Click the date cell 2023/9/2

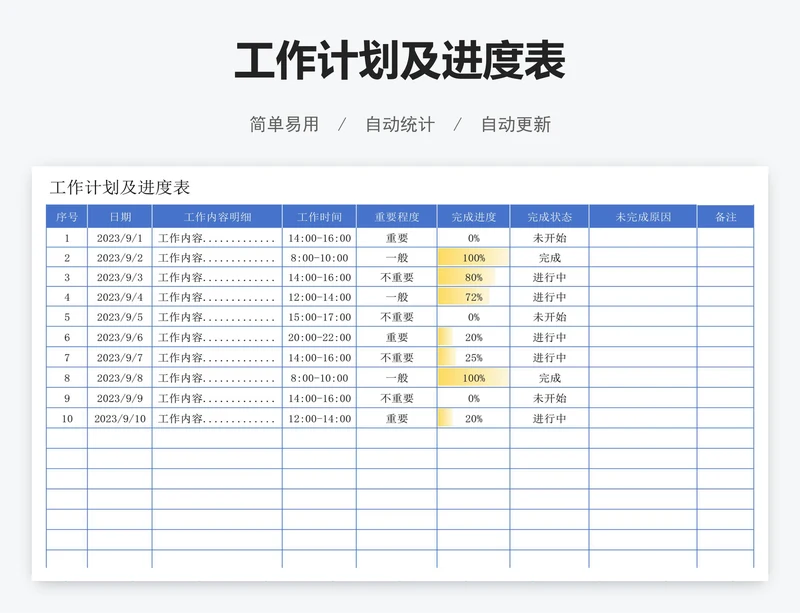click(x=120, y=258)
